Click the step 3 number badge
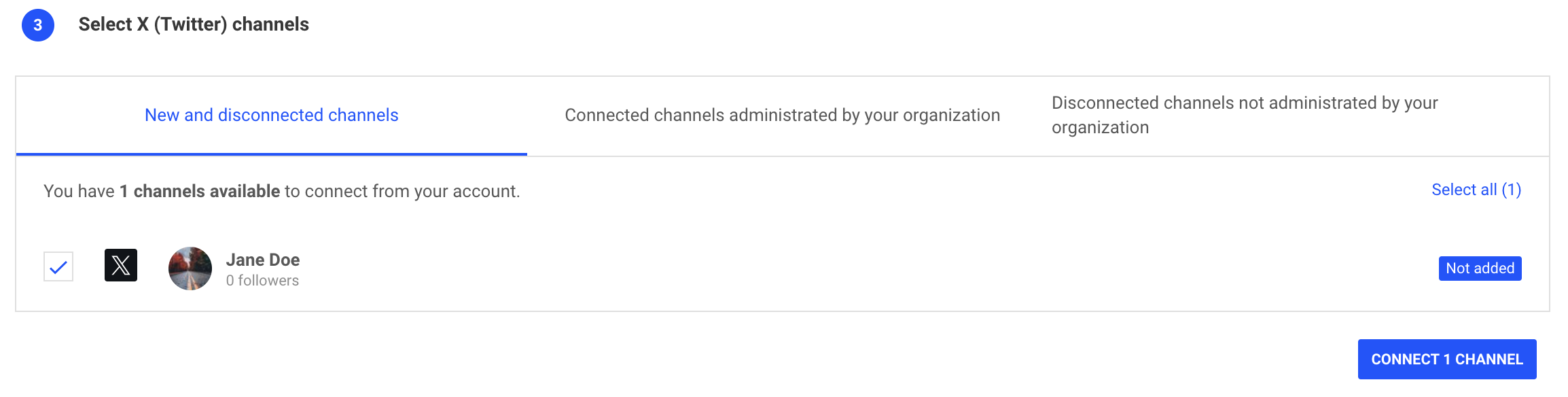Viewport: 1568px width, 397px height. point(38,25)
